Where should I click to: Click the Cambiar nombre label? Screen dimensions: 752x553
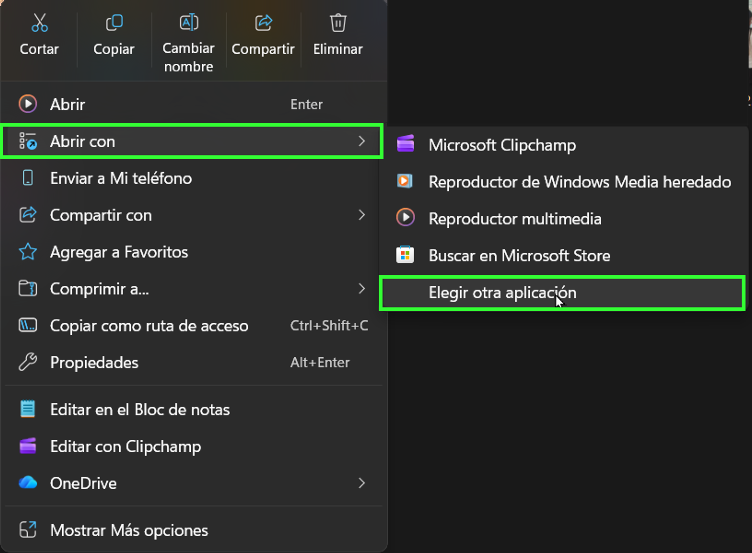pos(188,57)
